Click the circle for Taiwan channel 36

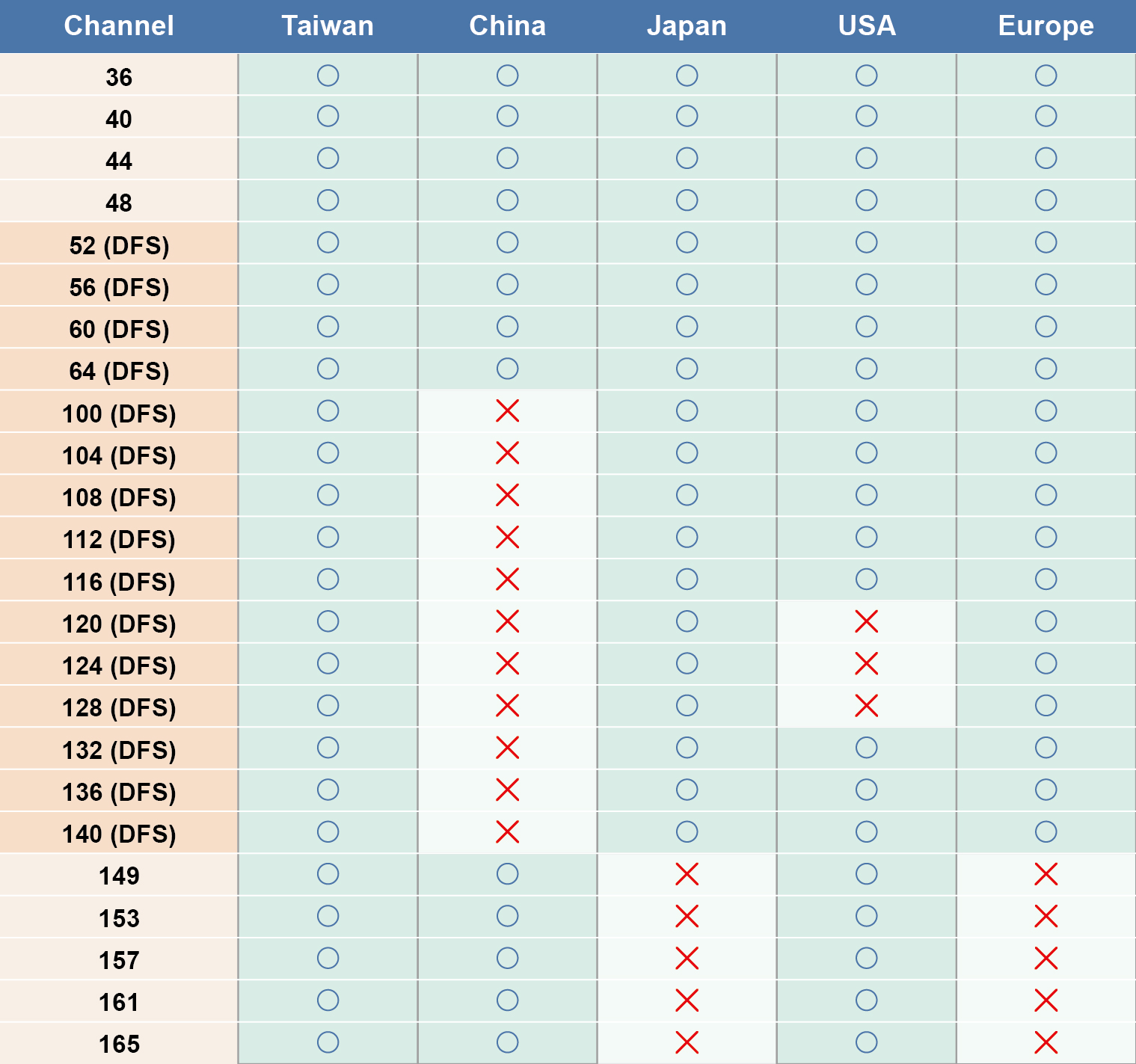tap(328, 76)
